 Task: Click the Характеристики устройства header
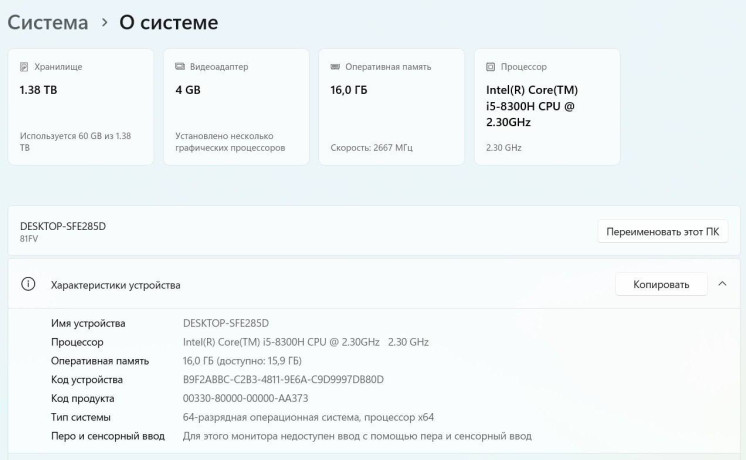pyautogui.click(x=116, y=285)
